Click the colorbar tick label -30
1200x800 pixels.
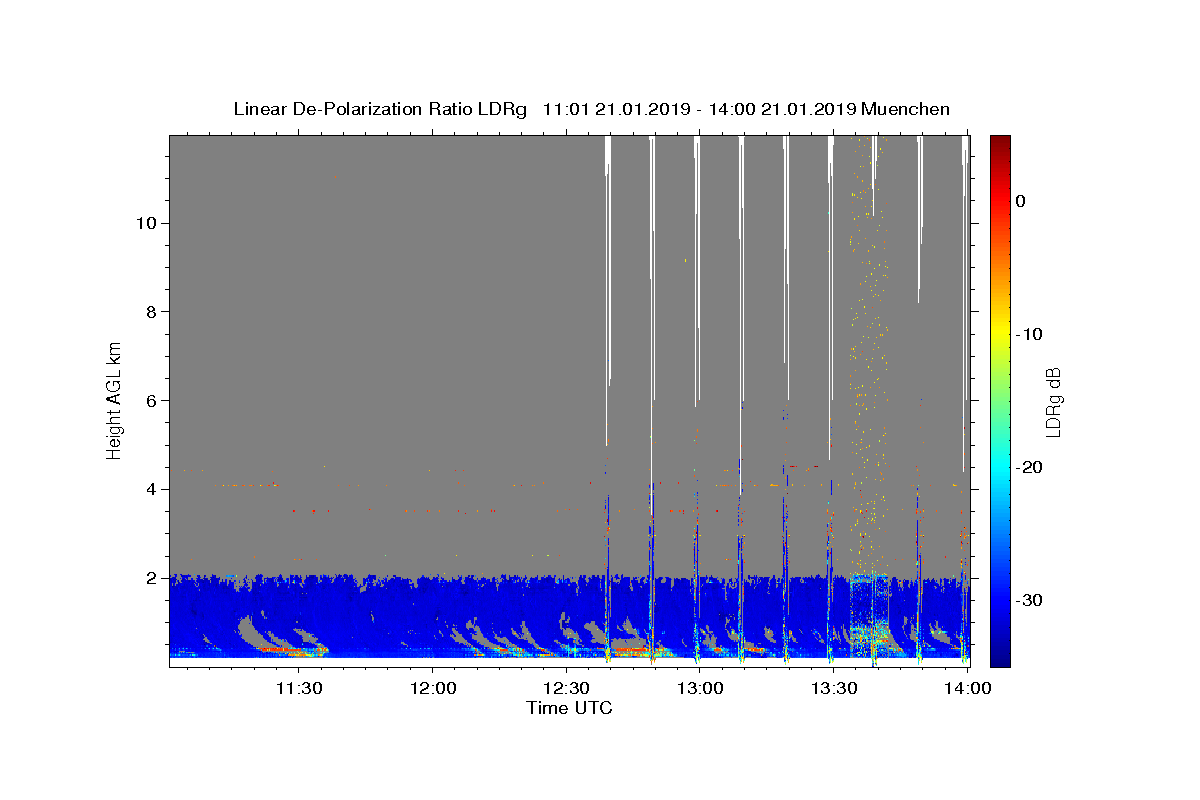(x=1031, y=600)
